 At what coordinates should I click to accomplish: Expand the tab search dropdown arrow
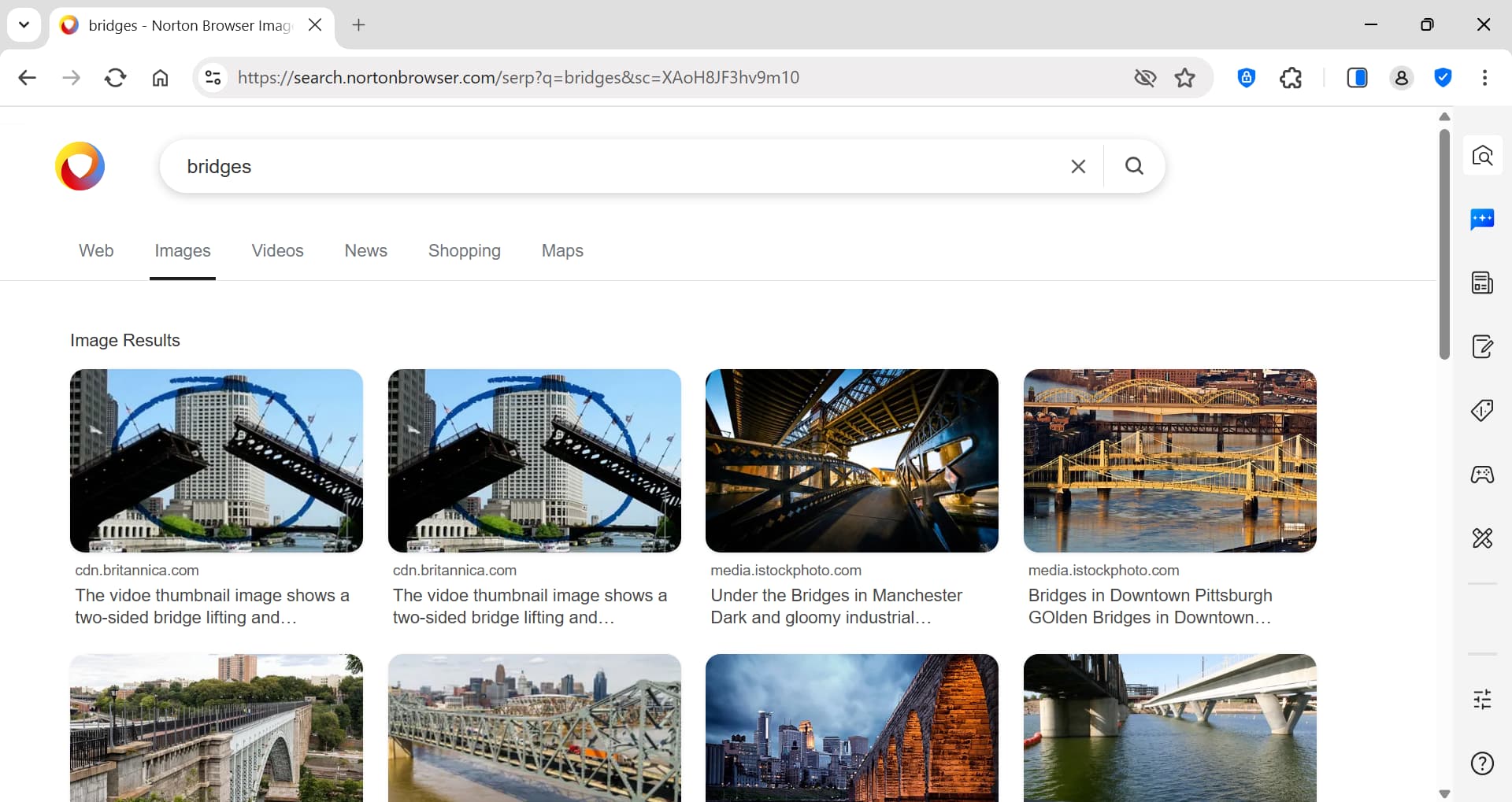pos(24,24)
